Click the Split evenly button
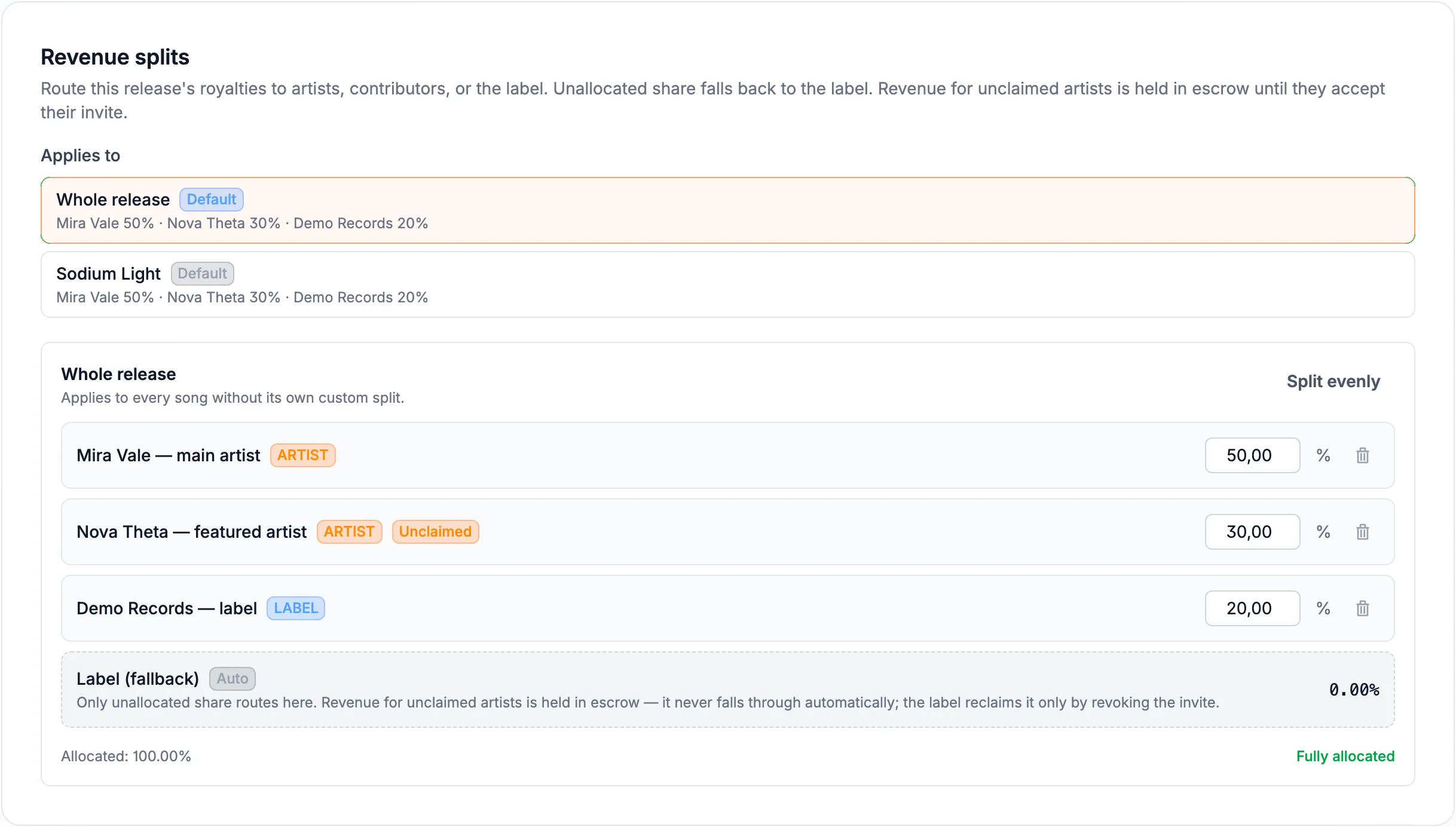 (x=1333, y=381)
